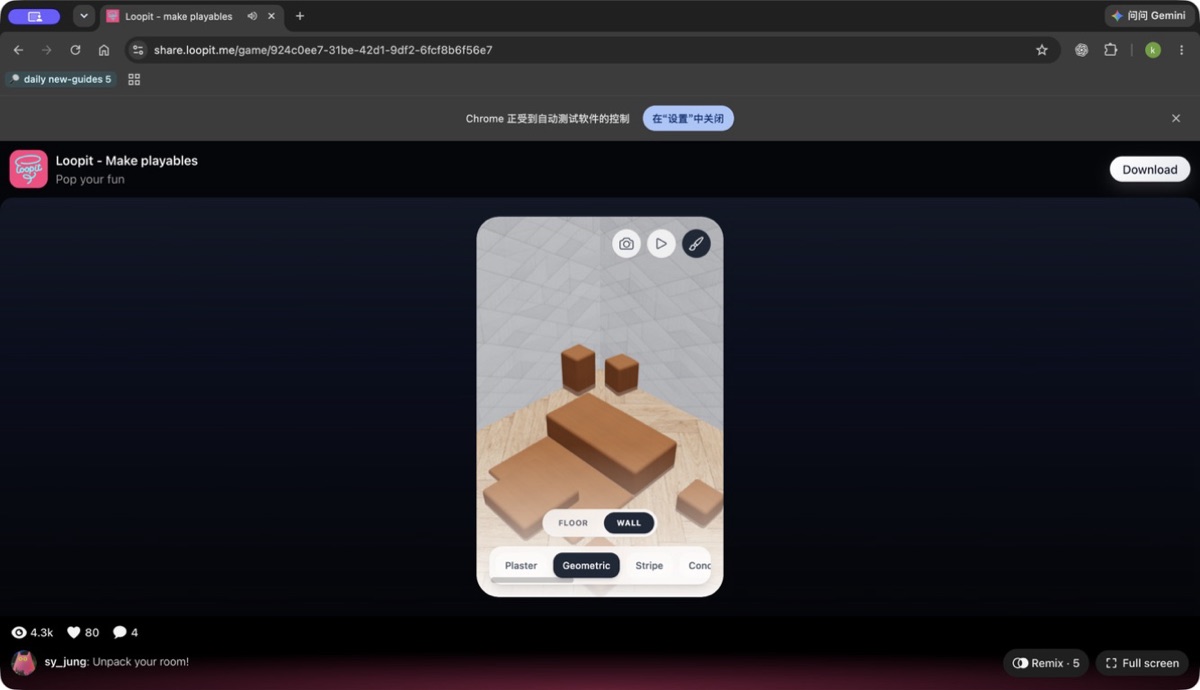Image resolution: width=1200 pixels, height=690 pixels.
Task: Open comments via the speech bubble icon
Action: click(x=120, y=633)
